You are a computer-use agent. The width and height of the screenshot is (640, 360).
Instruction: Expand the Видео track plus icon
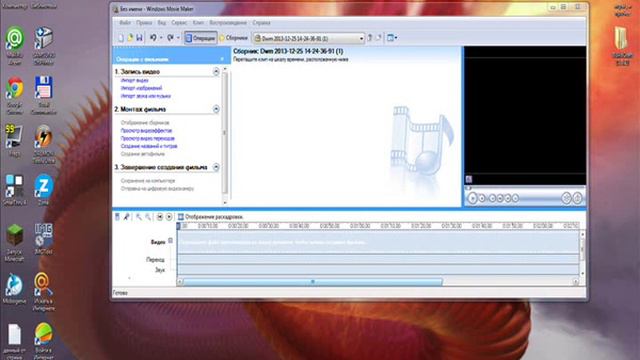(x=171, y=241)
